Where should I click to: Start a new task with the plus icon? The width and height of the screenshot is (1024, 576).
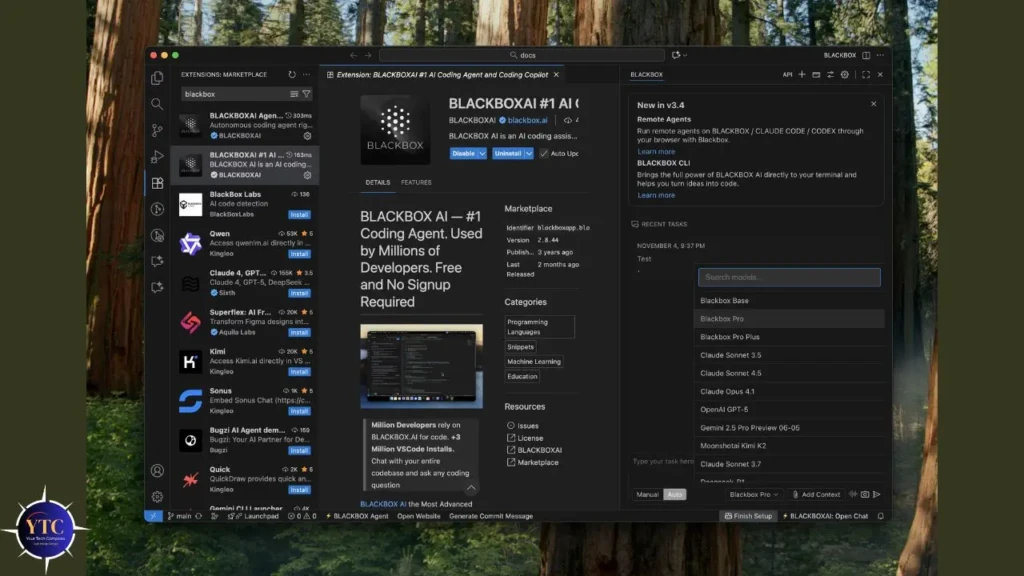click(x=802, y=74)
